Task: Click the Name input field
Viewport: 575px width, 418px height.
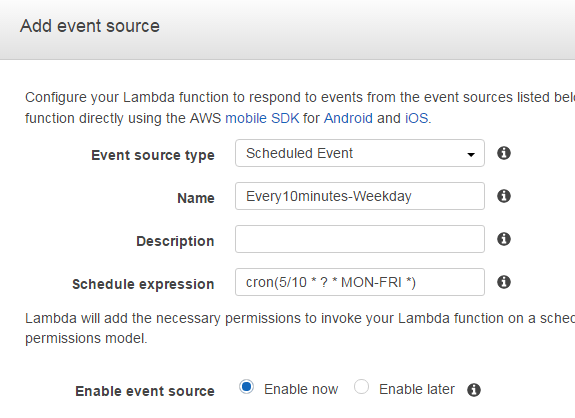Action: point(360,196)
